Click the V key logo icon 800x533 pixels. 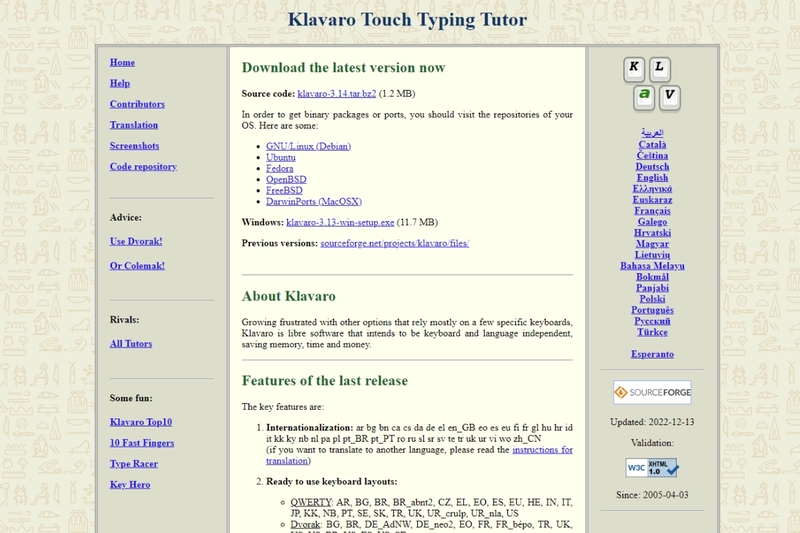[x=670, y=97]
